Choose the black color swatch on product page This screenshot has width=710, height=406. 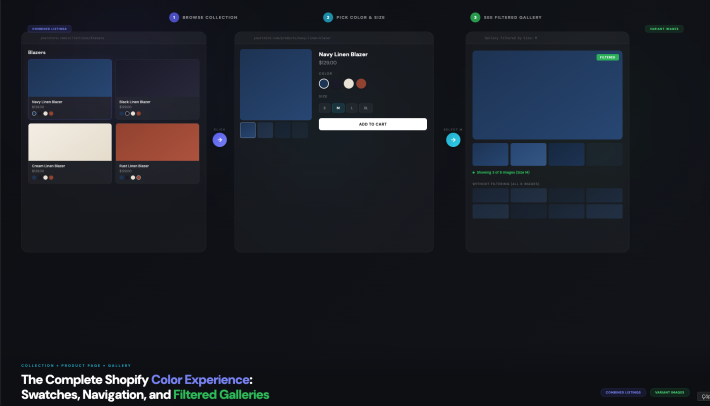[336, 84]
